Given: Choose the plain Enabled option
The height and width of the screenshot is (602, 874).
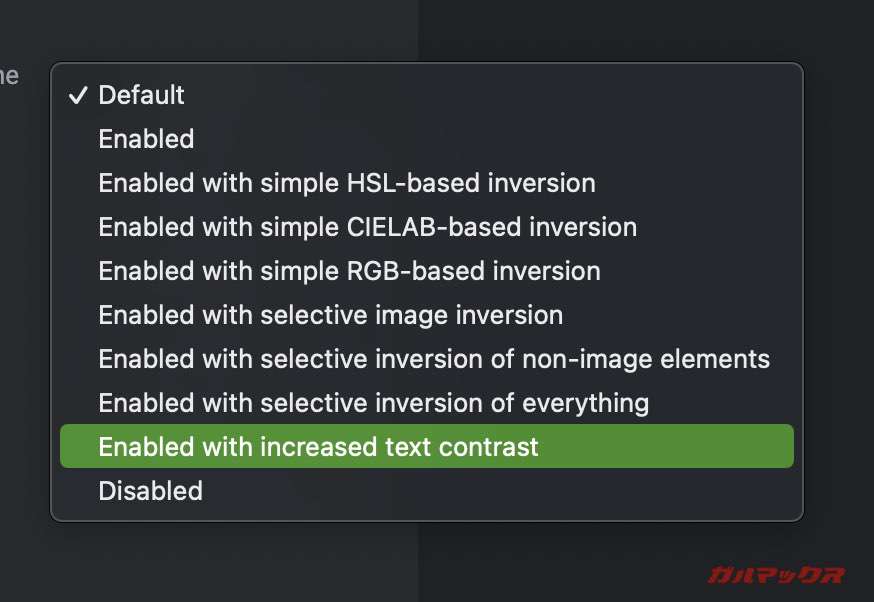Looking at the screenshot, I should pyautogui.click(x=146, y=139).
